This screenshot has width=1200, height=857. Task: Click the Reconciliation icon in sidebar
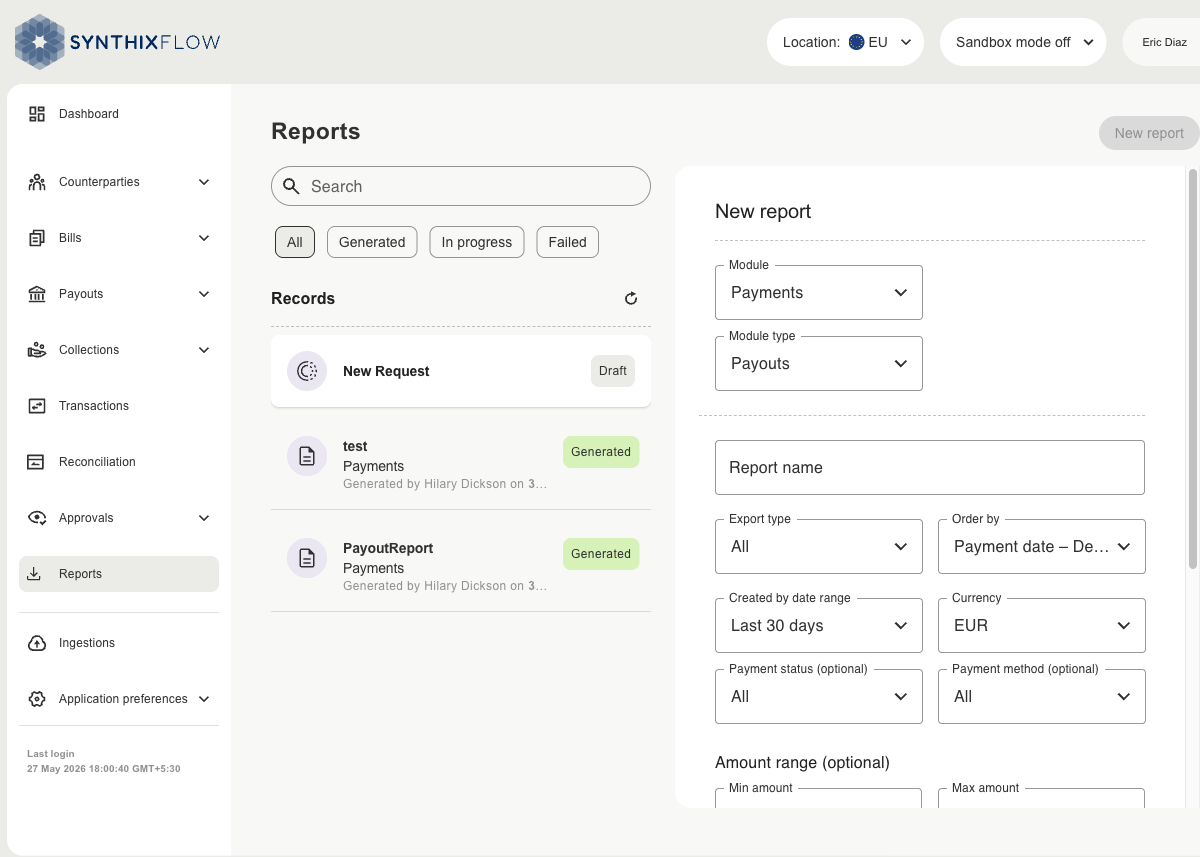(x=37, y=462)
